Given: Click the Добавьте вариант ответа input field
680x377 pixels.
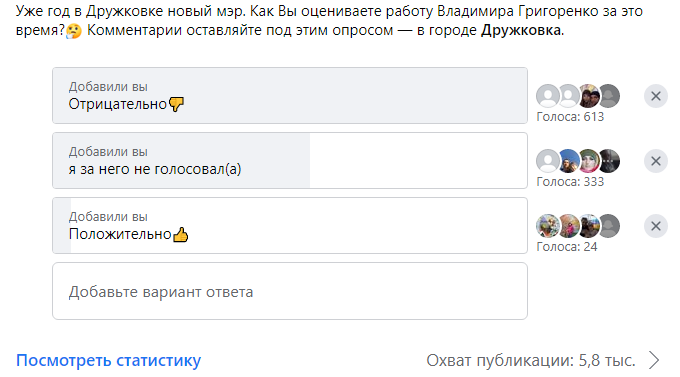Looking at the screenshot, I should [x=290, y=291].
